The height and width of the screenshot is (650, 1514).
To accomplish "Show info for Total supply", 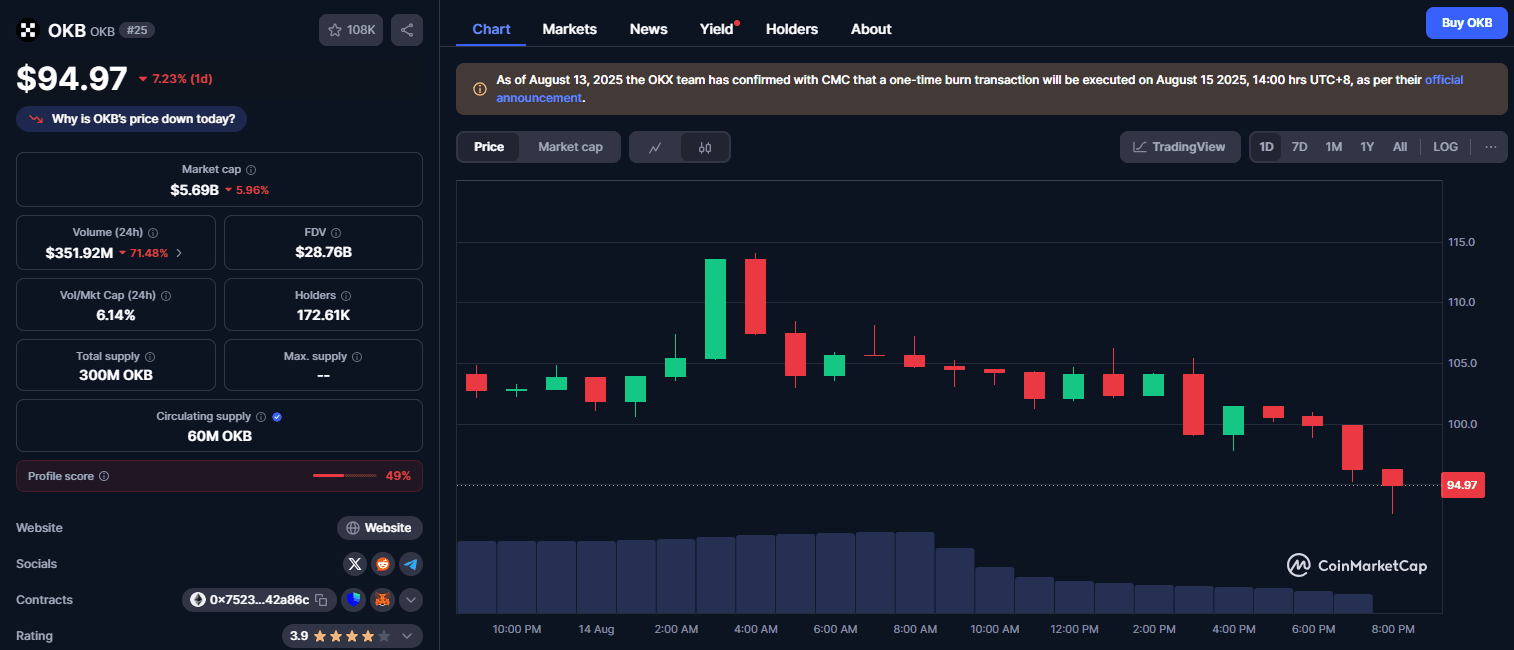I will pos(150,356).
